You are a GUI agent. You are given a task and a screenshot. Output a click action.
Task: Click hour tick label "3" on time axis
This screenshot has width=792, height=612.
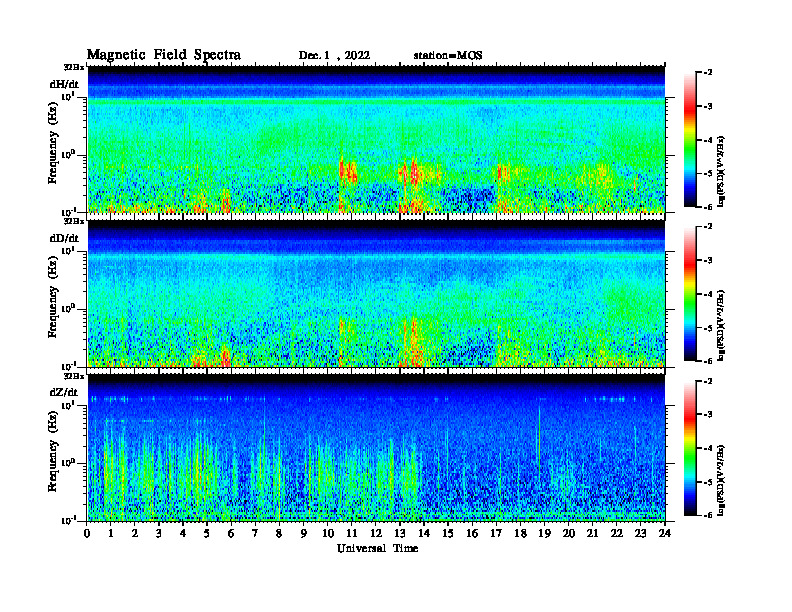(159, 534)
